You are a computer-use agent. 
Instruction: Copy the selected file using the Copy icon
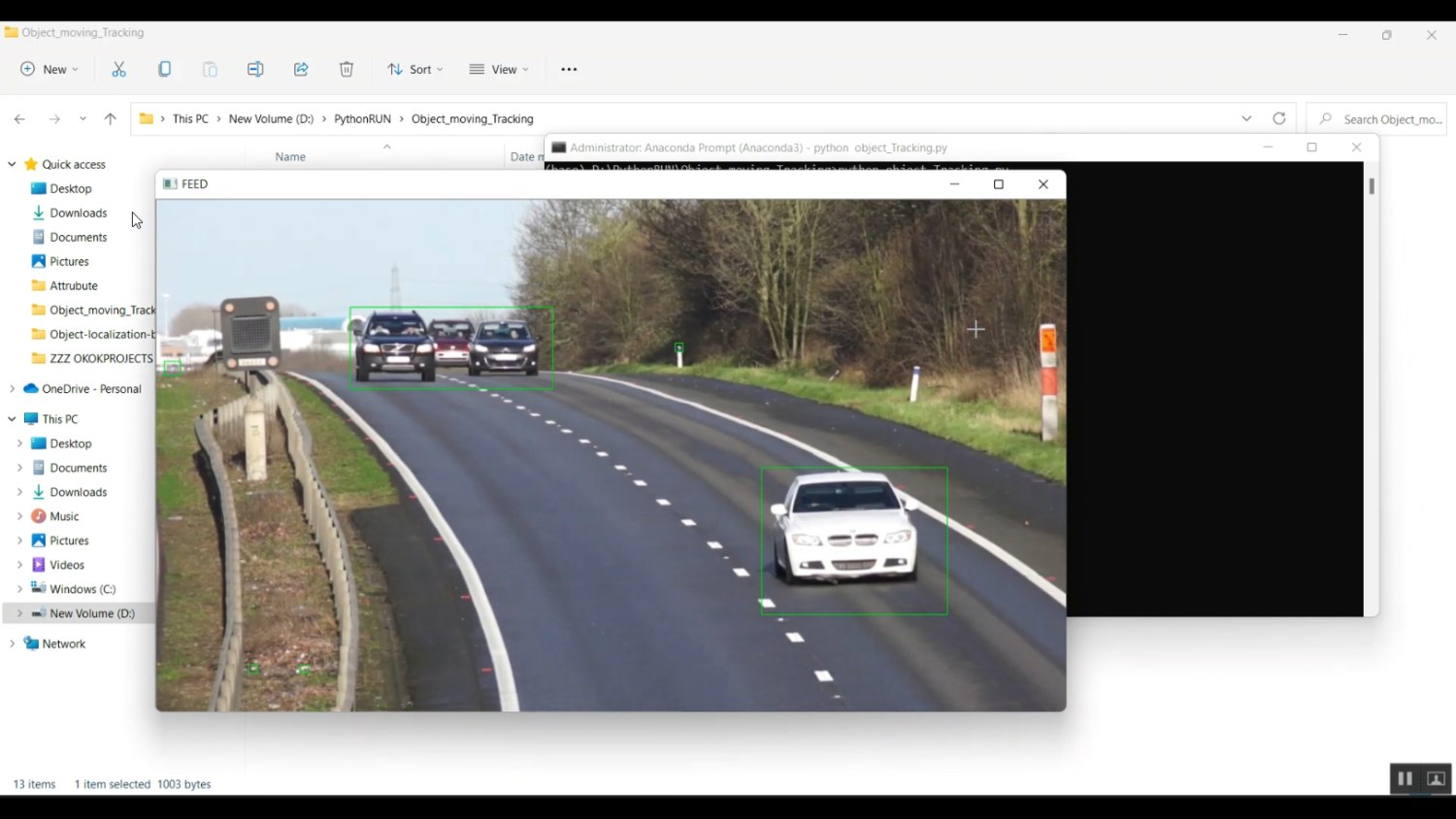pos(165,69)
